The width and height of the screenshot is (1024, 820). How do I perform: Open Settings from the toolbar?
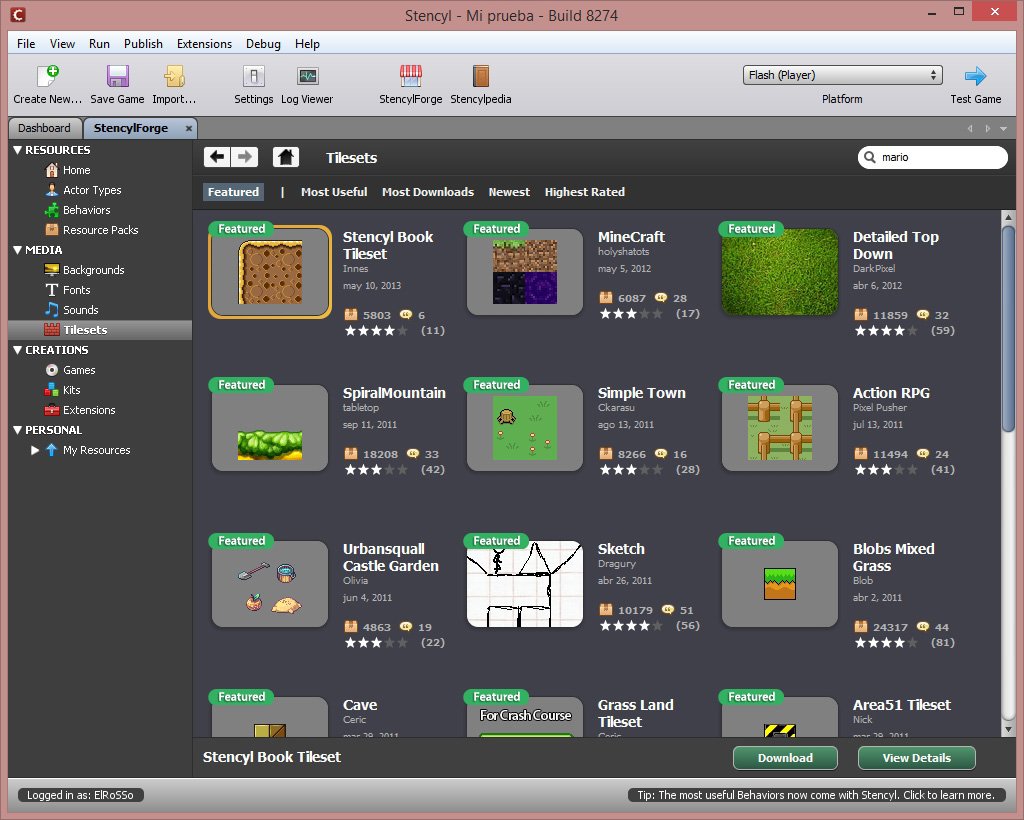[x=254, y=76]
